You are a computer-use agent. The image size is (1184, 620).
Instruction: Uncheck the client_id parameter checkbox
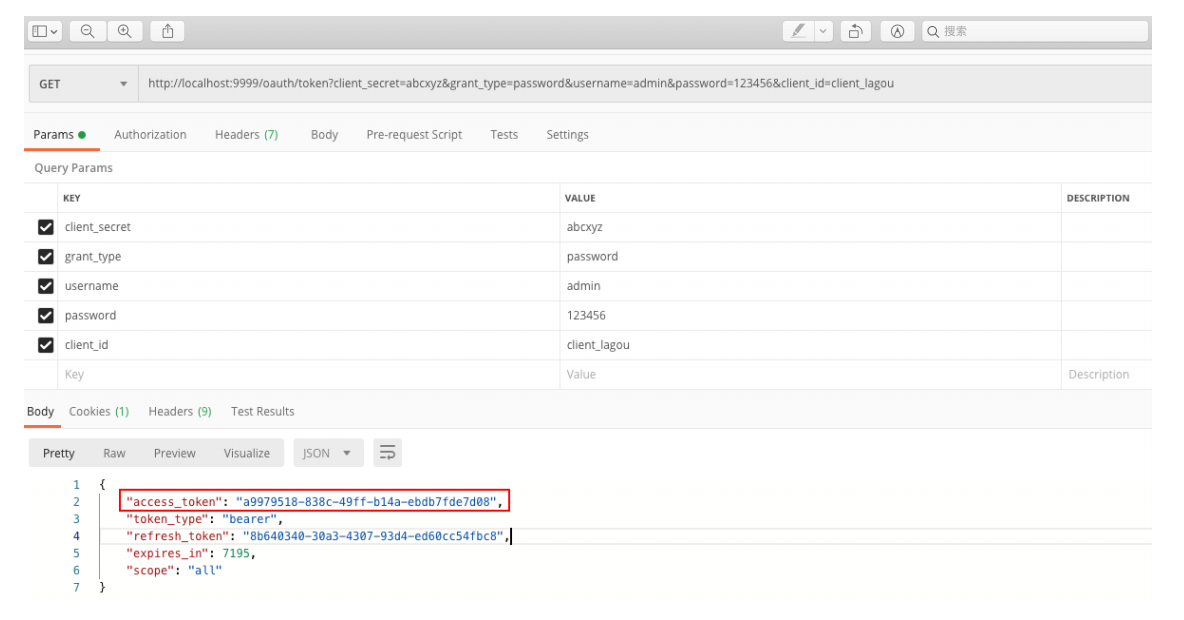pos(45,344)
